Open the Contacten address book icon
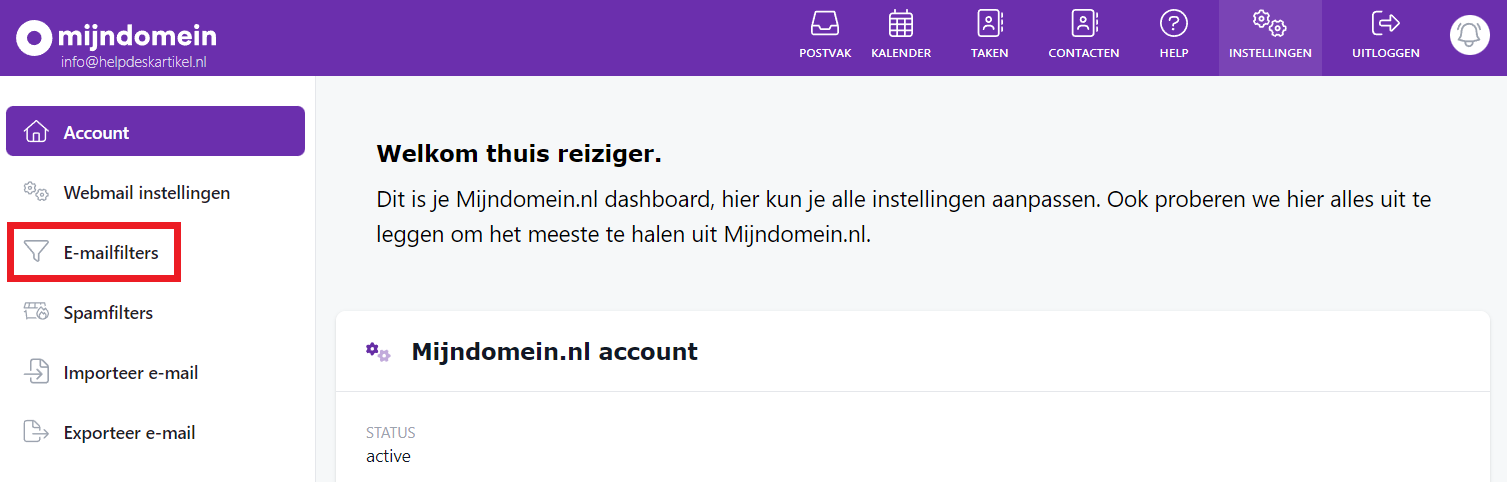This screenshot has height=482, width=1507. coord(1083,24)
